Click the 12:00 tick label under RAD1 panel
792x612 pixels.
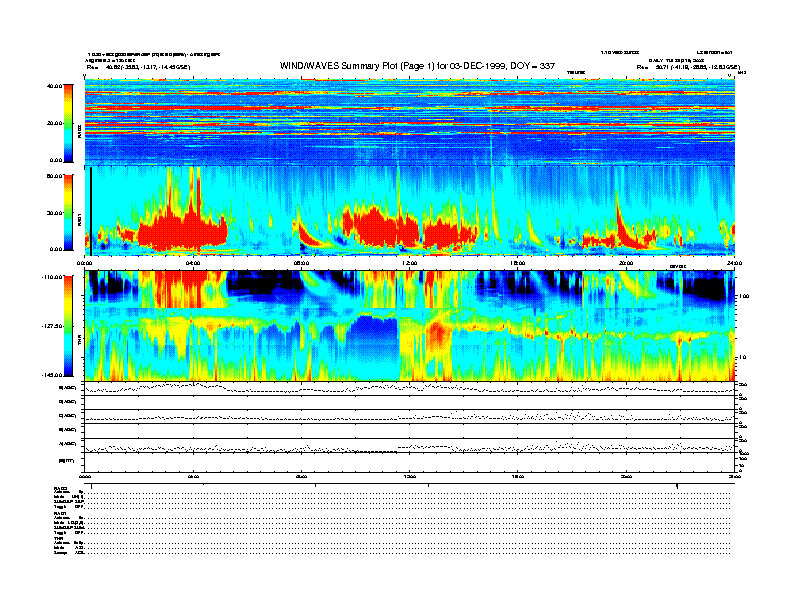point(410,263)
